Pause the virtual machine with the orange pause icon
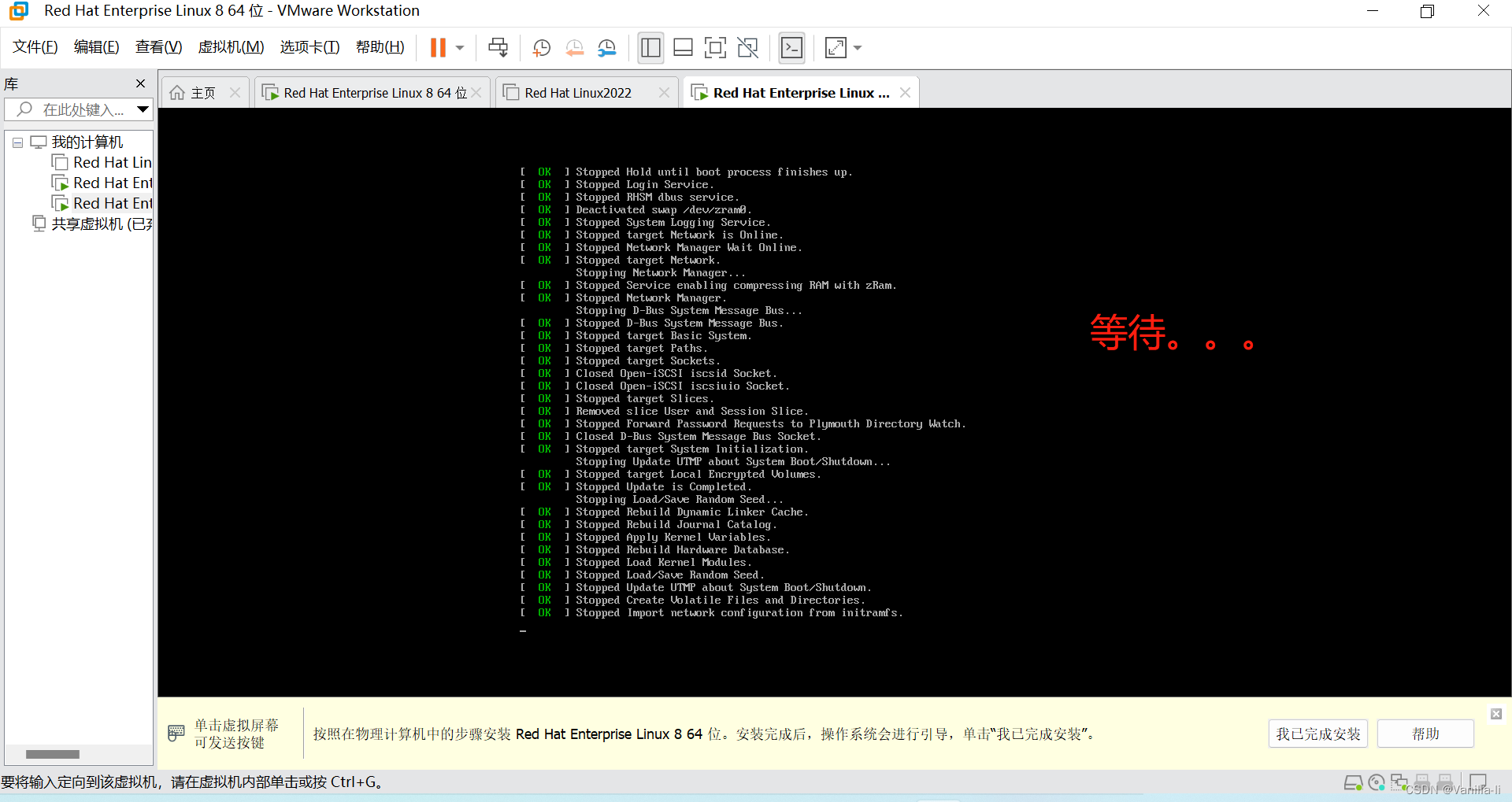This screenshot has height=802, width=1512. [438, 48]
